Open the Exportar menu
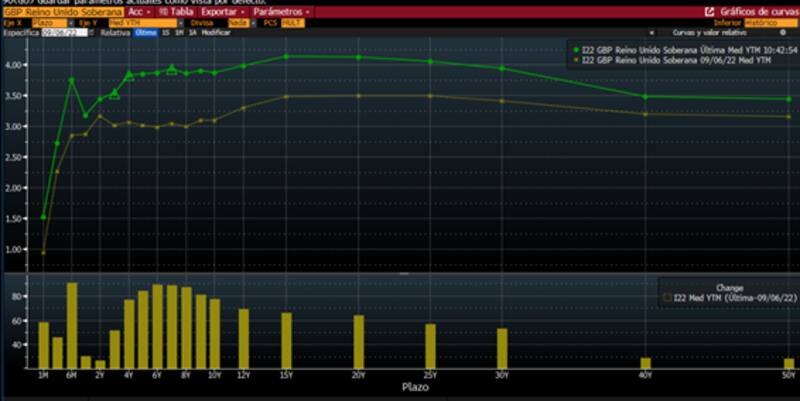800x401 pixels. click(221, 11)
